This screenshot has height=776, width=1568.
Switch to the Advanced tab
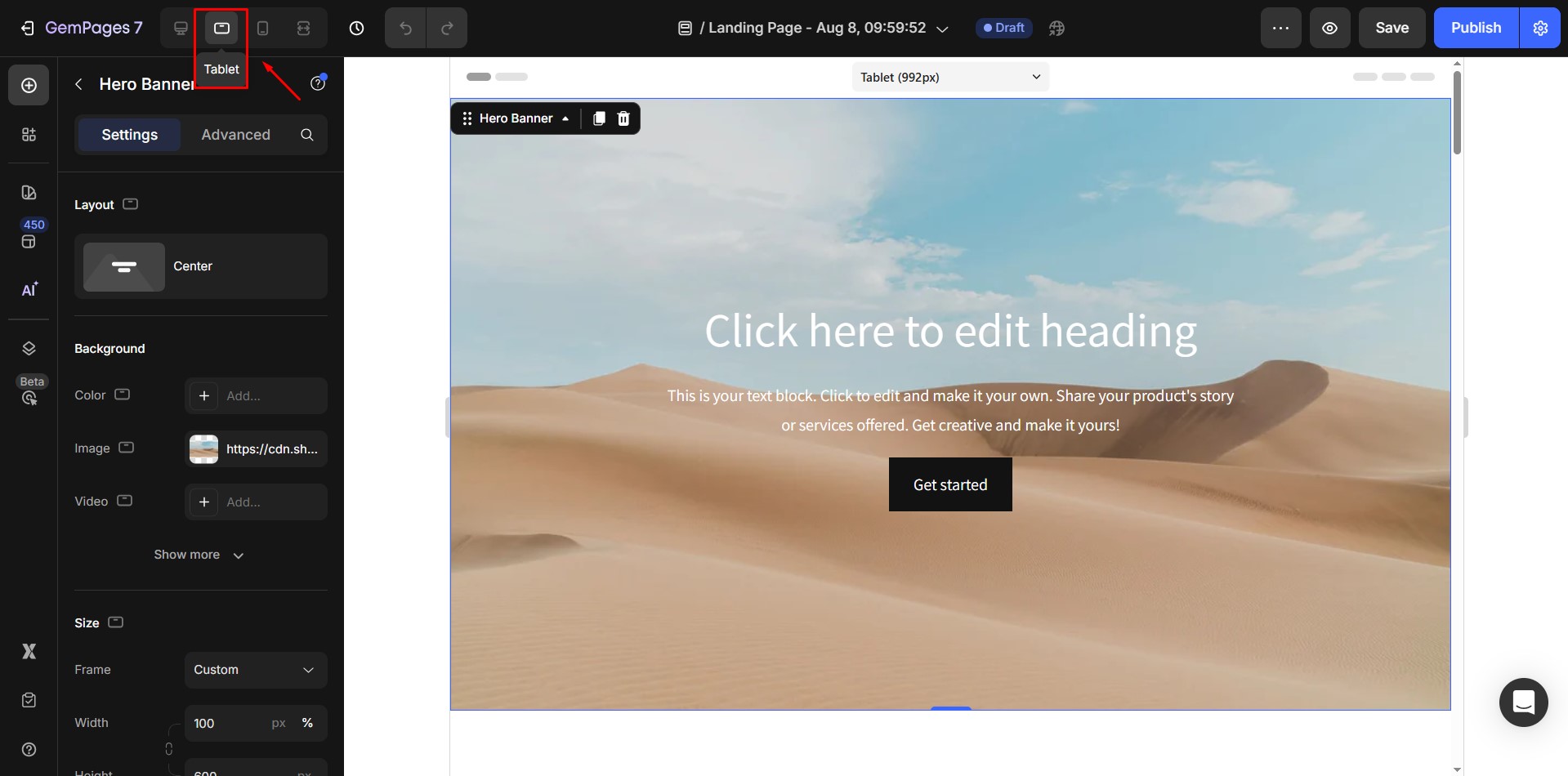click(235, 135)
